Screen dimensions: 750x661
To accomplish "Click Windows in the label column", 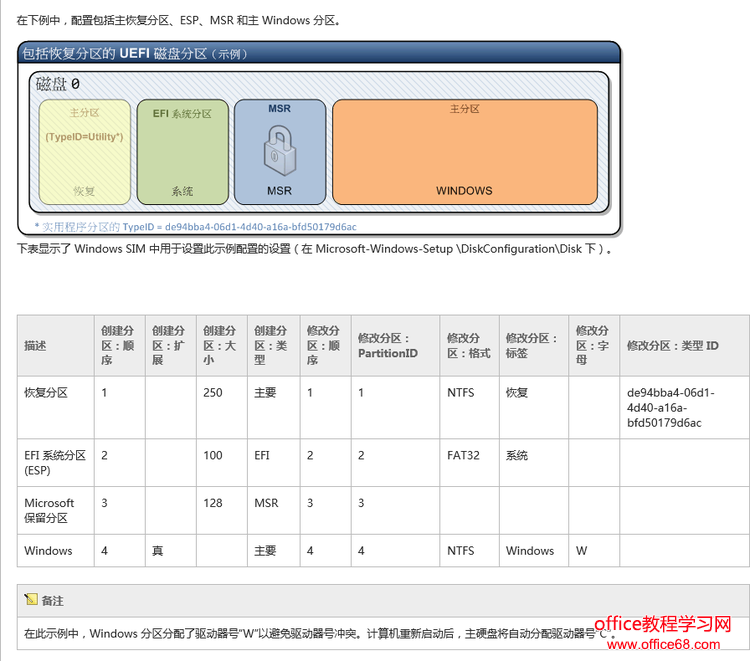I will click(x=530, y=551).
